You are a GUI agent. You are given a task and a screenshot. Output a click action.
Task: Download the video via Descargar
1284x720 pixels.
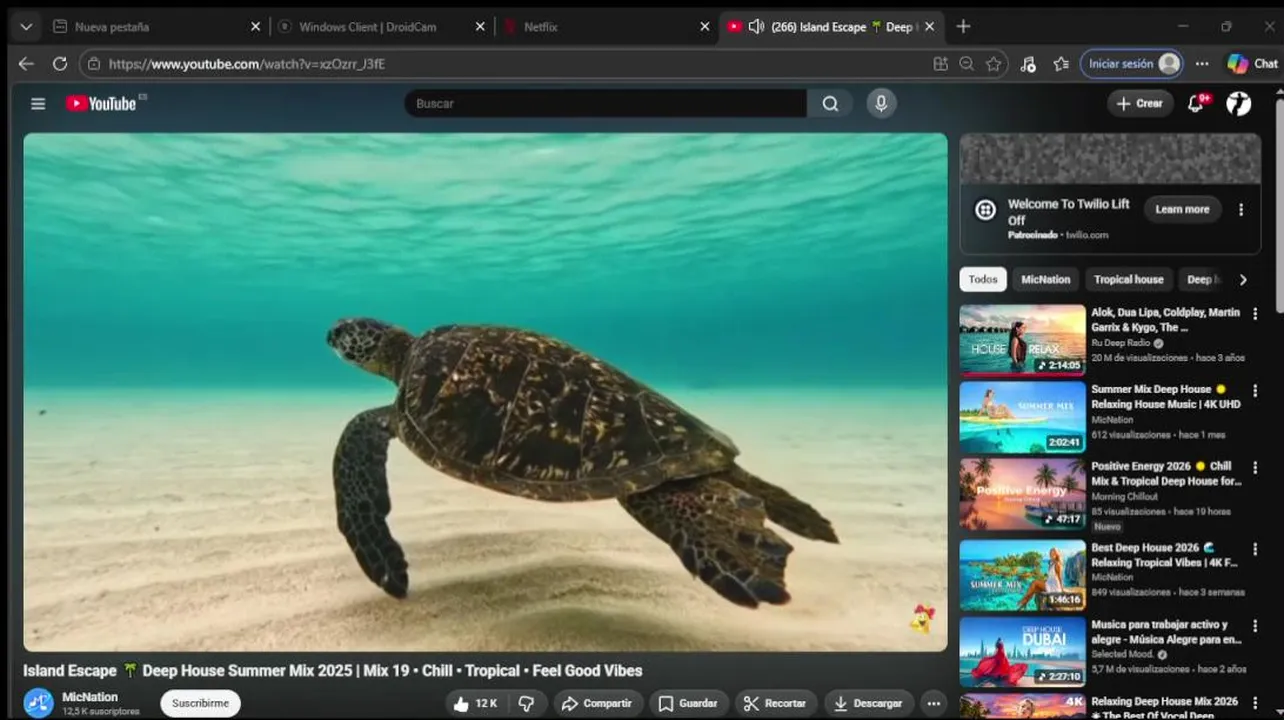pyautogui.click(x=868, y=703)
